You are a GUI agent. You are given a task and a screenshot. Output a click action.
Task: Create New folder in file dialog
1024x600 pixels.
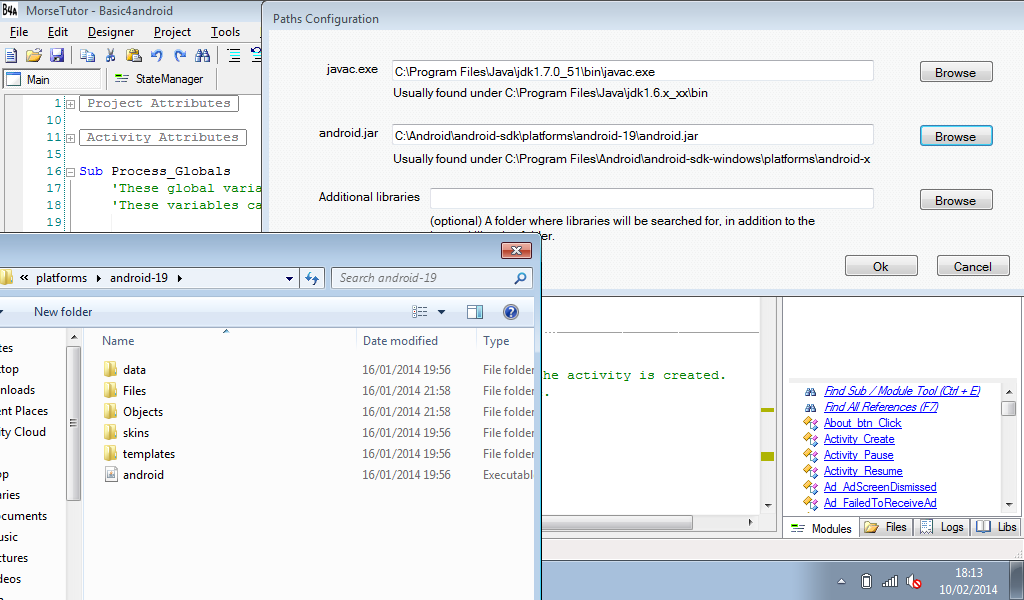pos(63,312)
